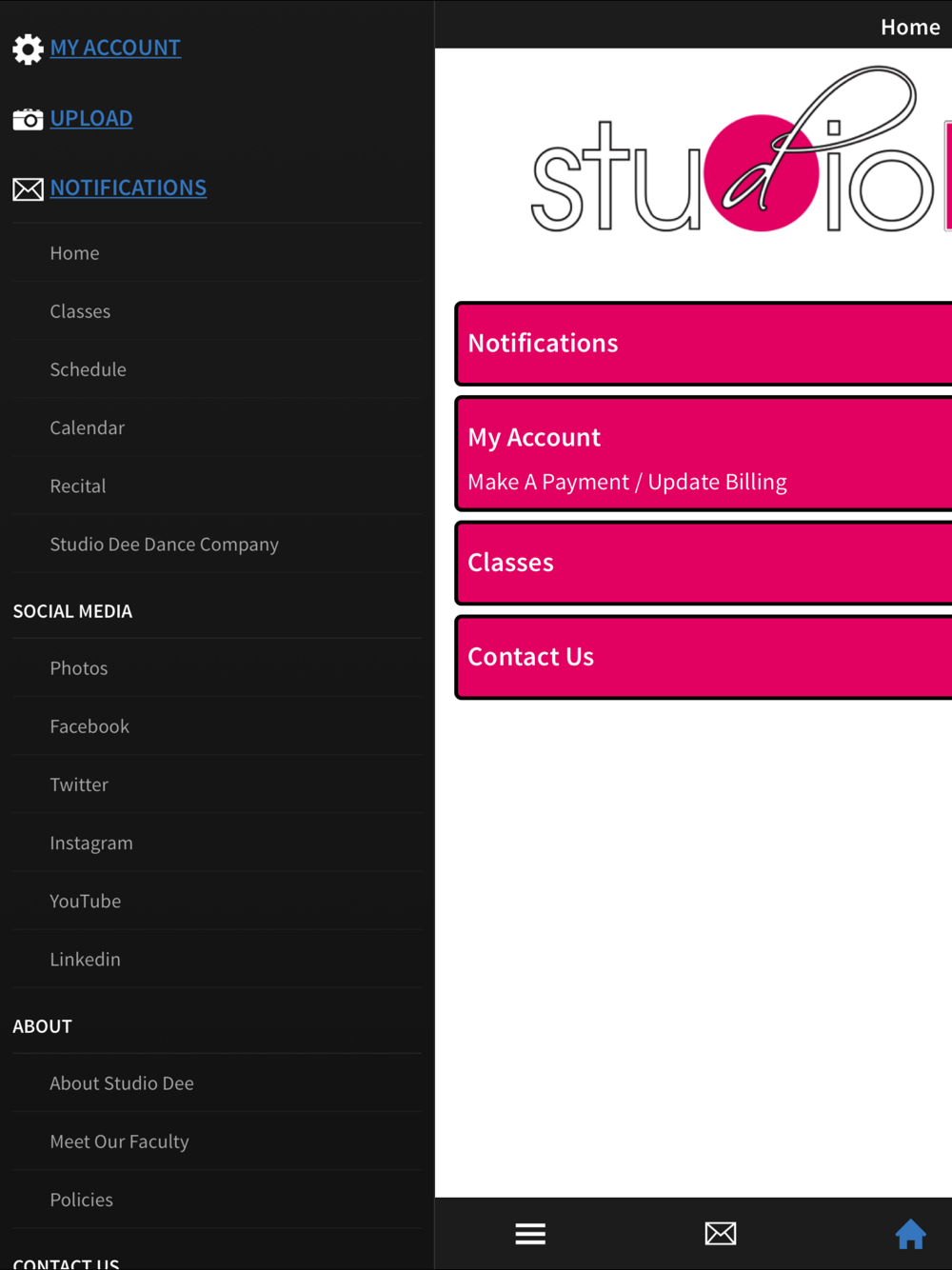The height and width of the screenshot is (1270, 952).
Task: Tap the pink Notifications button
Action: pyautogui.click(x=704, y=344)
